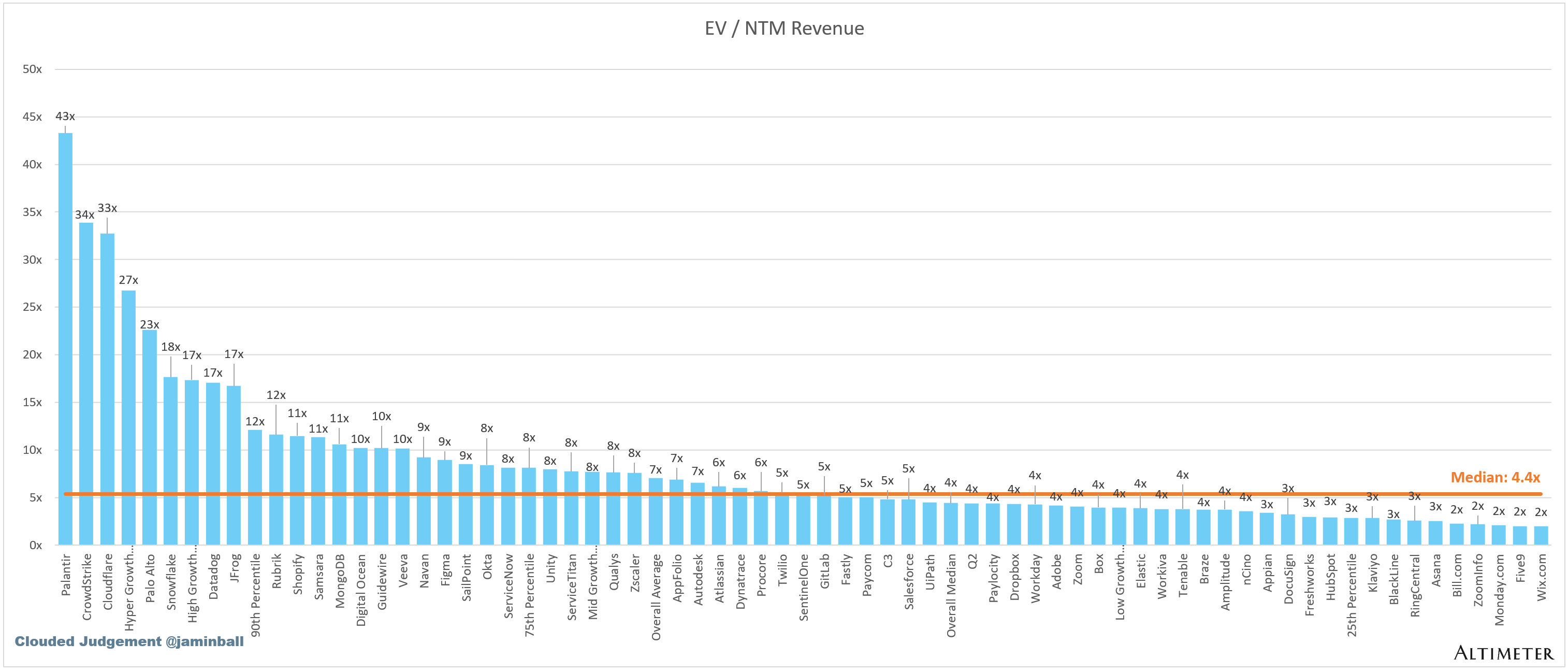Select the "Monday.com" x-axis label
This screenshot has height=672, width=1568.
click(1500, 590)
